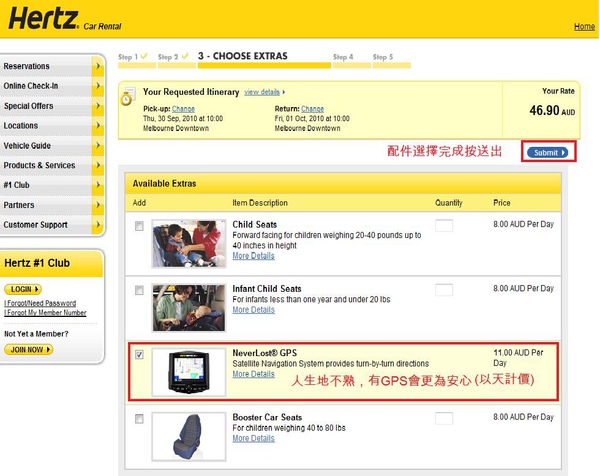Click the Child Seats item title
The height and width of the screenshot is (476, 600).
[254, 225]
